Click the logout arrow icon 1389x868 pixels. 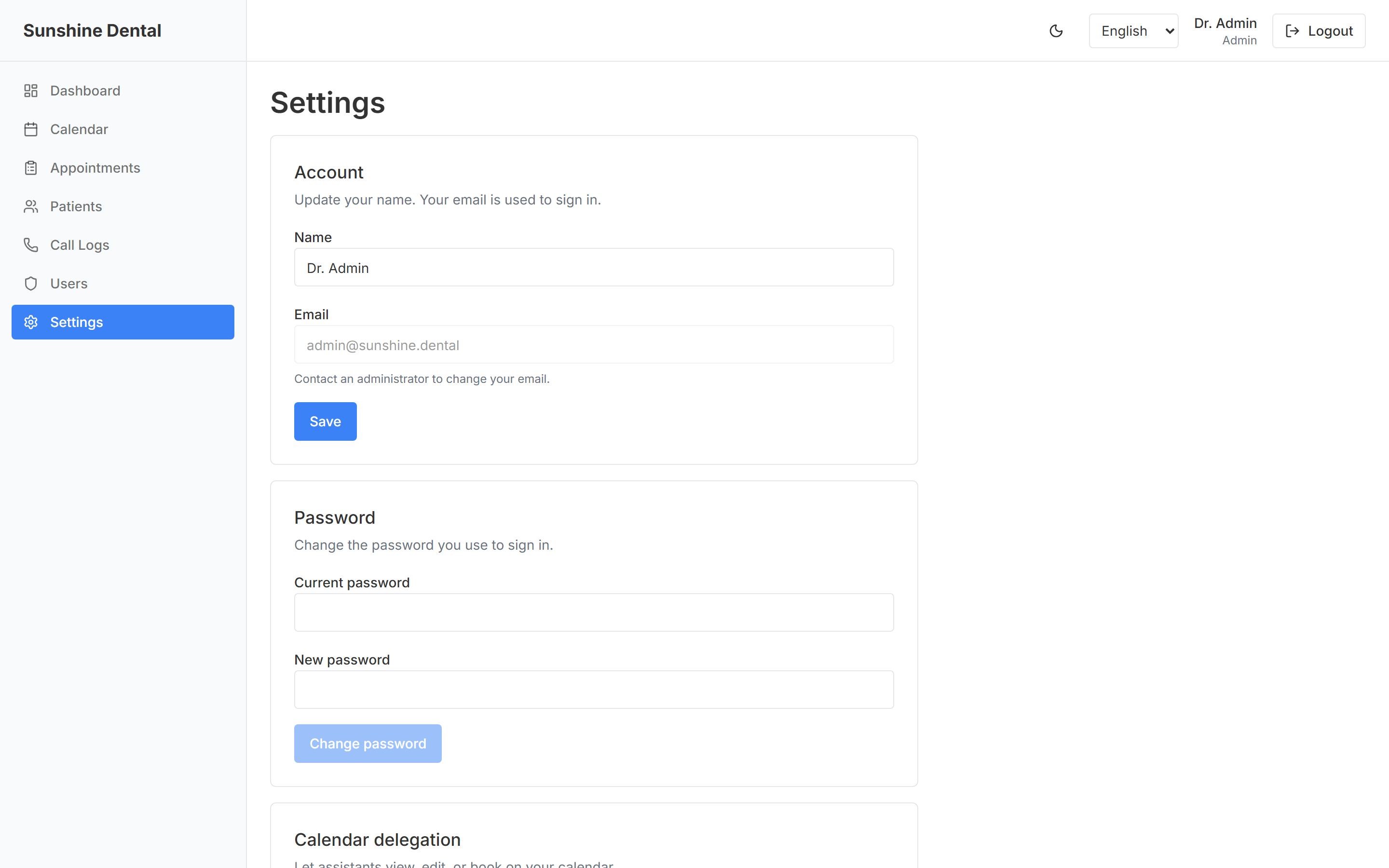[1292, 31]
